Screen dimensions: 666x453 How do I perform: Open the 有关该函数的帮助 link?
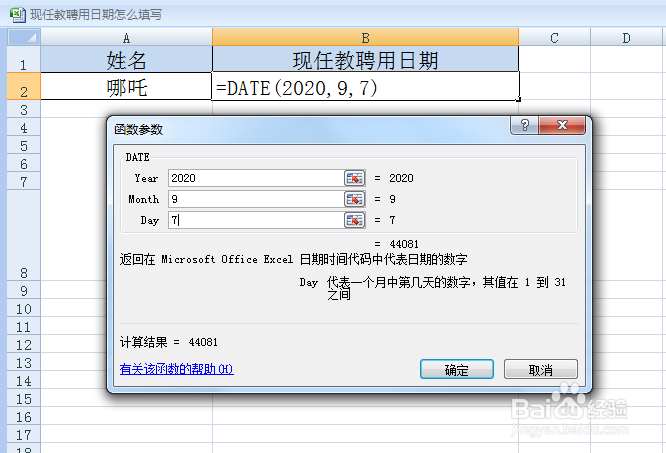(177, 369)
